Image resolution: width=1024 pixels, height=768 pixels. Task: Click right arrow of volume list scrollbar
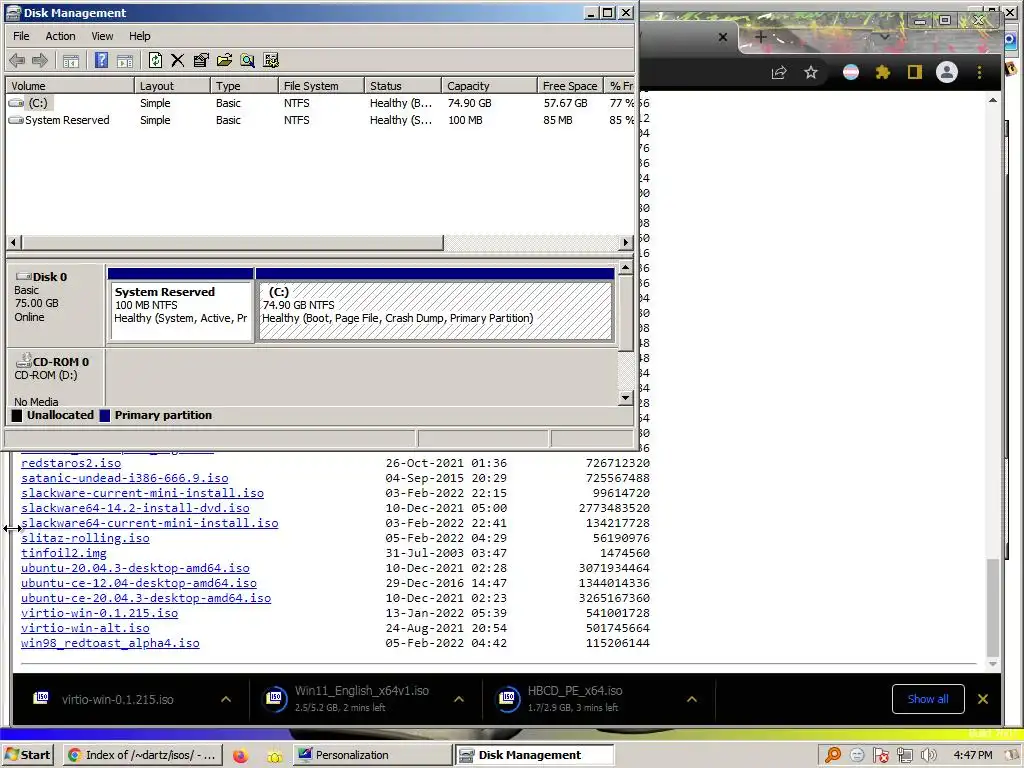click(x=626, y=243)
